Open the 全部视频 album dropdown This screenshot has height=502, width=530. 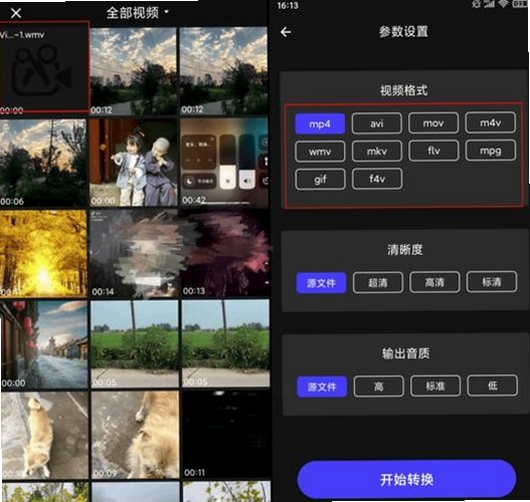(138, 13)
